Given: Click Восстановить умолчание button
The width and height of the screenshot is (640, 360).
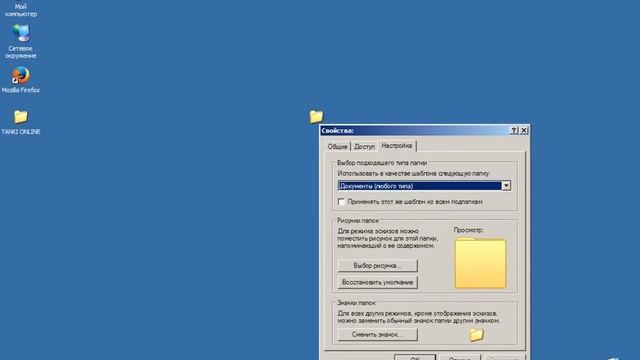Looking at the screenshot, I should tap(377, 282).
